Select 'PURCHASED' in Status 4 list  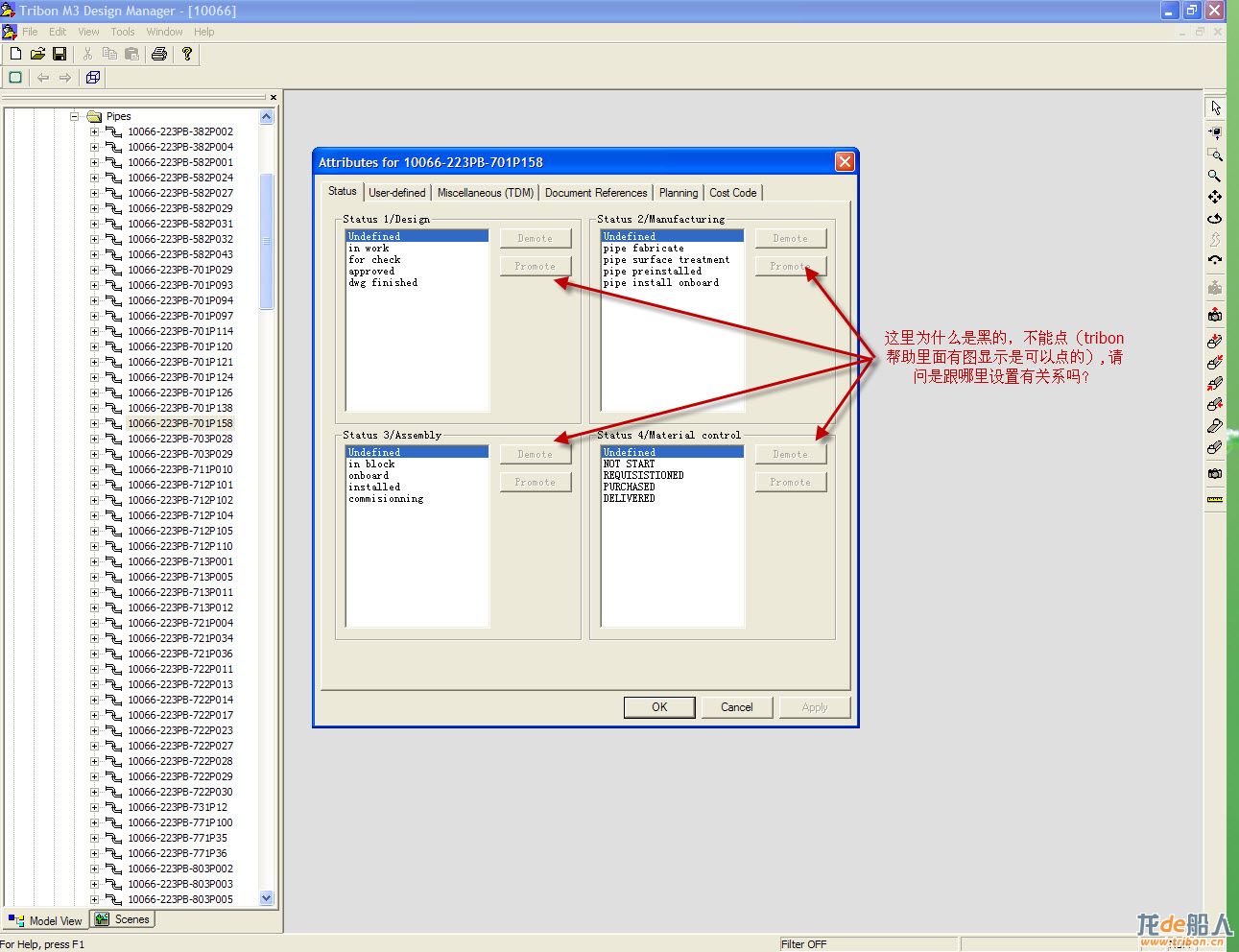coord(629,488)
